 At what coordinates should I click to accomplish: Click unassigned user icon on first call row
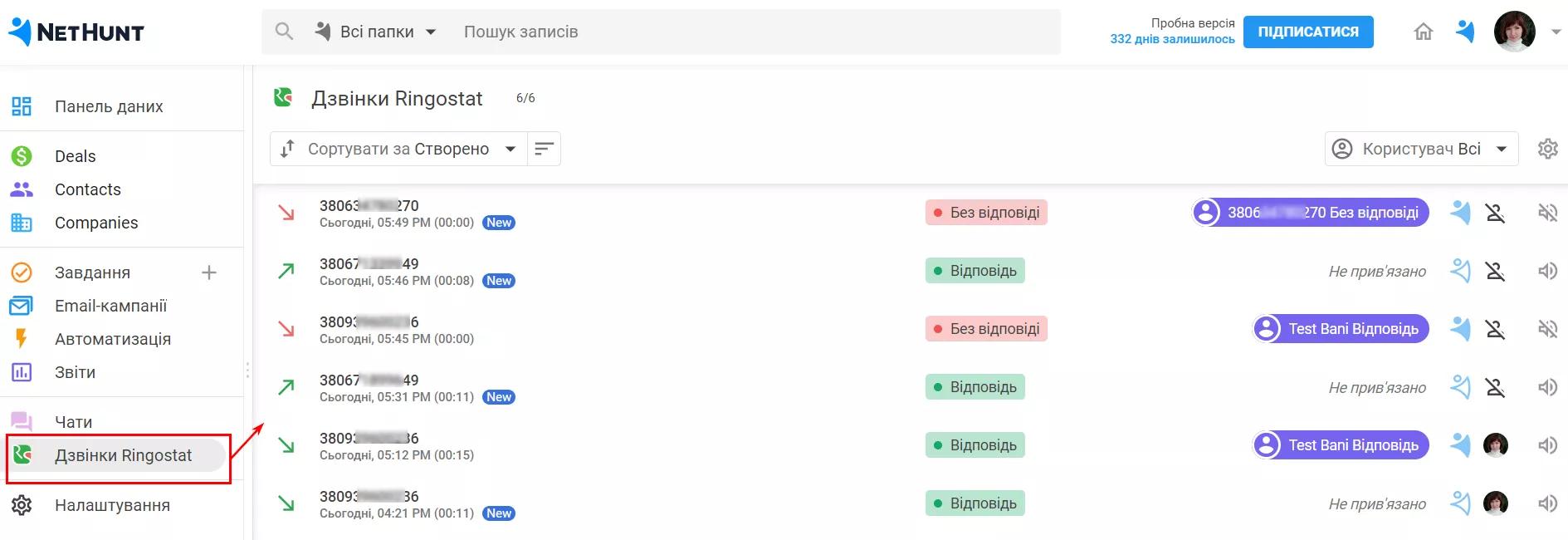coord(1495,213)
